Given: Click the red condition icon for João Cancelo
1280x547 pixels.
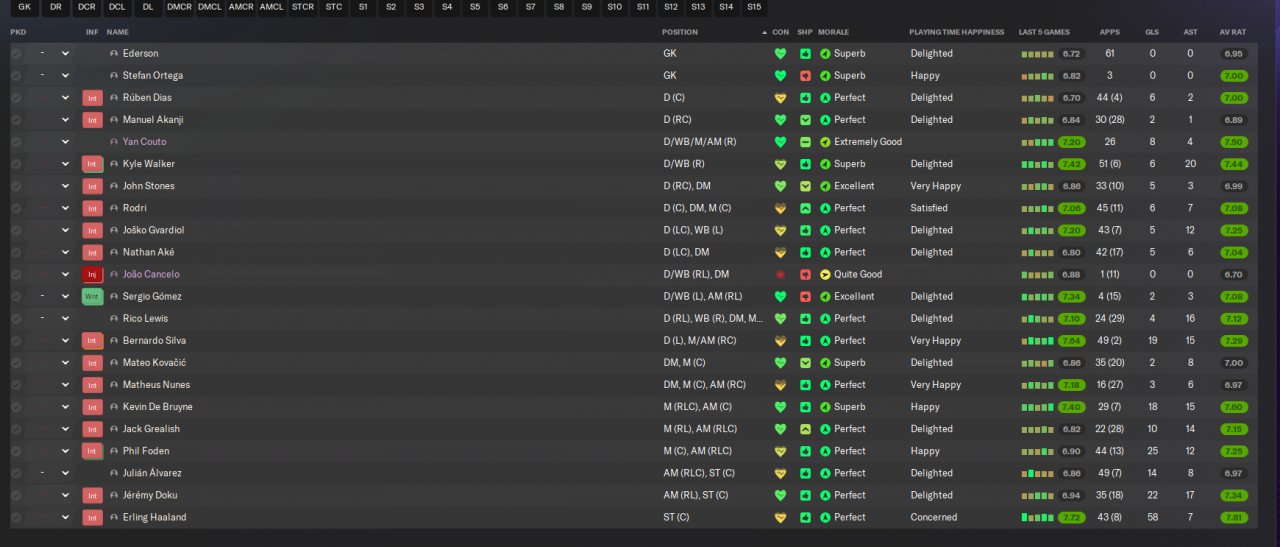Looking at the screenshot, I should tap(780, 274).
